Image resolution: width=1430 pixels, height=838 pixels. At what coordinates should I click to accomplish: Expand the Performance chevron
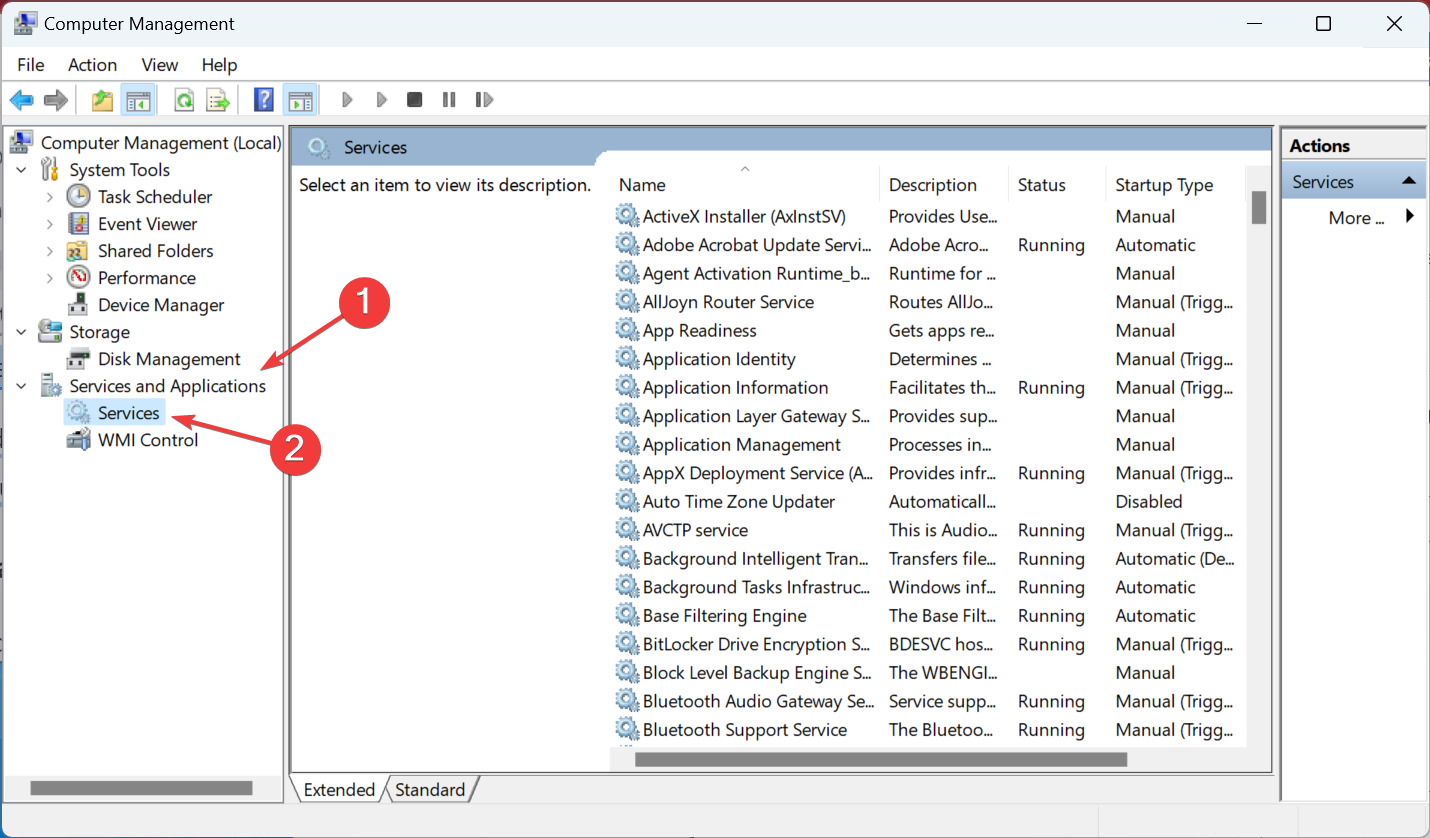[50, 278]
